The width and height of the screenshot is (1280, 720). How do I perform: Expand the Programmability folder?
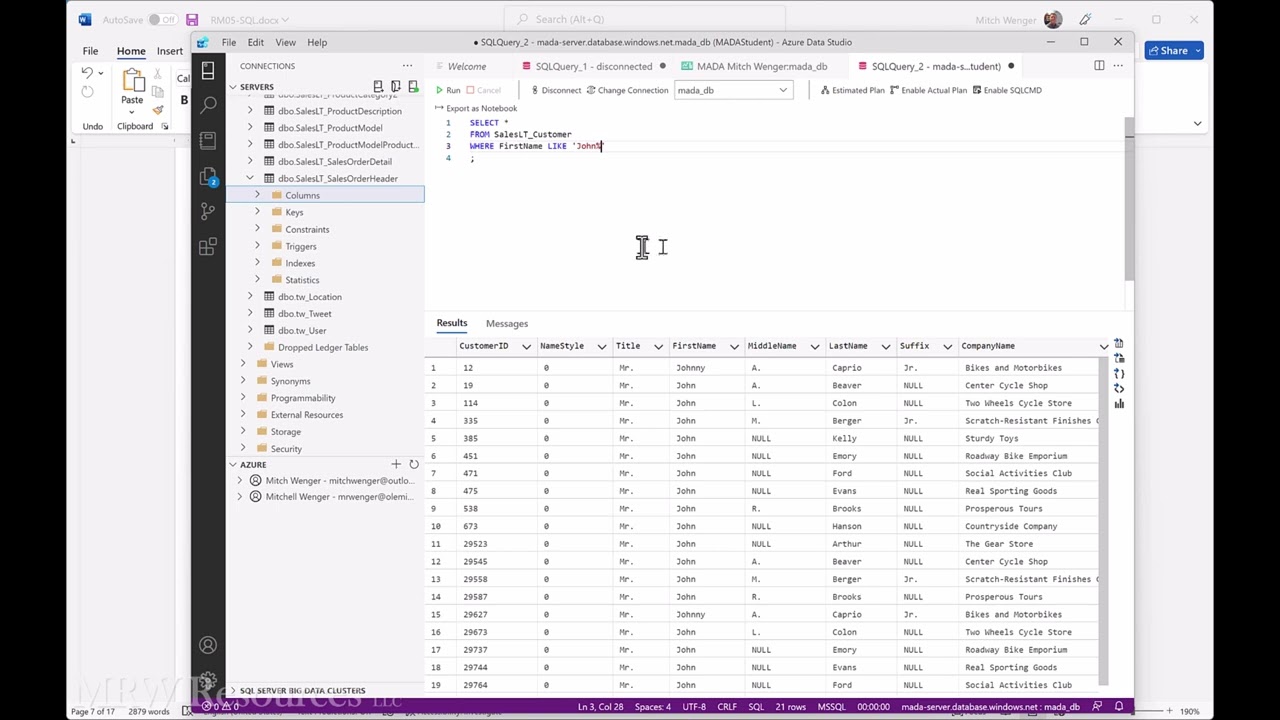click(243, 398)
